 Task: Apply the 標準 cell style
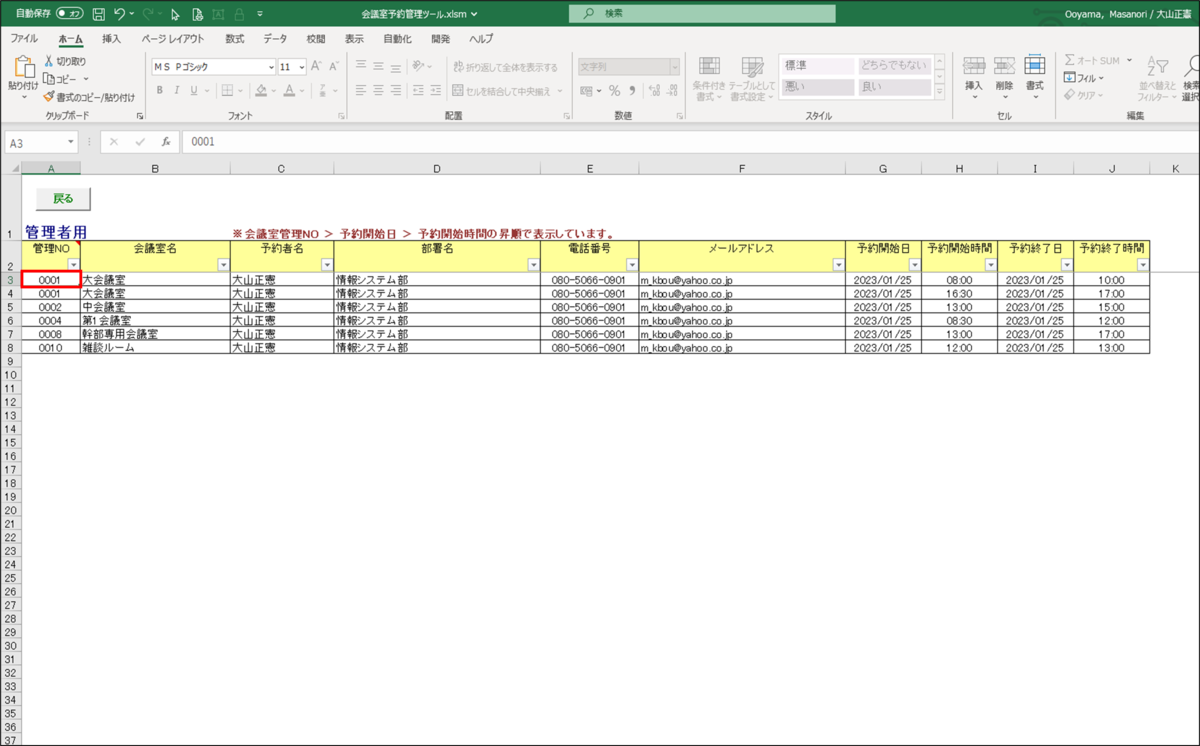click(817, 65)
